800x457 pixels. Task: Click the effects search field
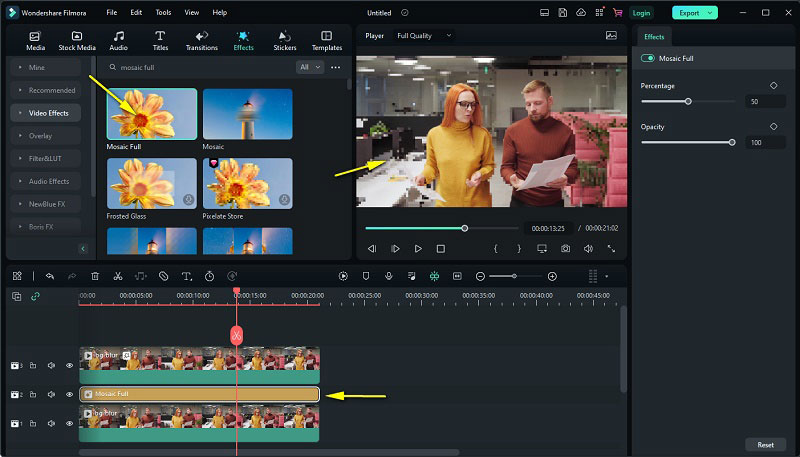click(199, 67)
